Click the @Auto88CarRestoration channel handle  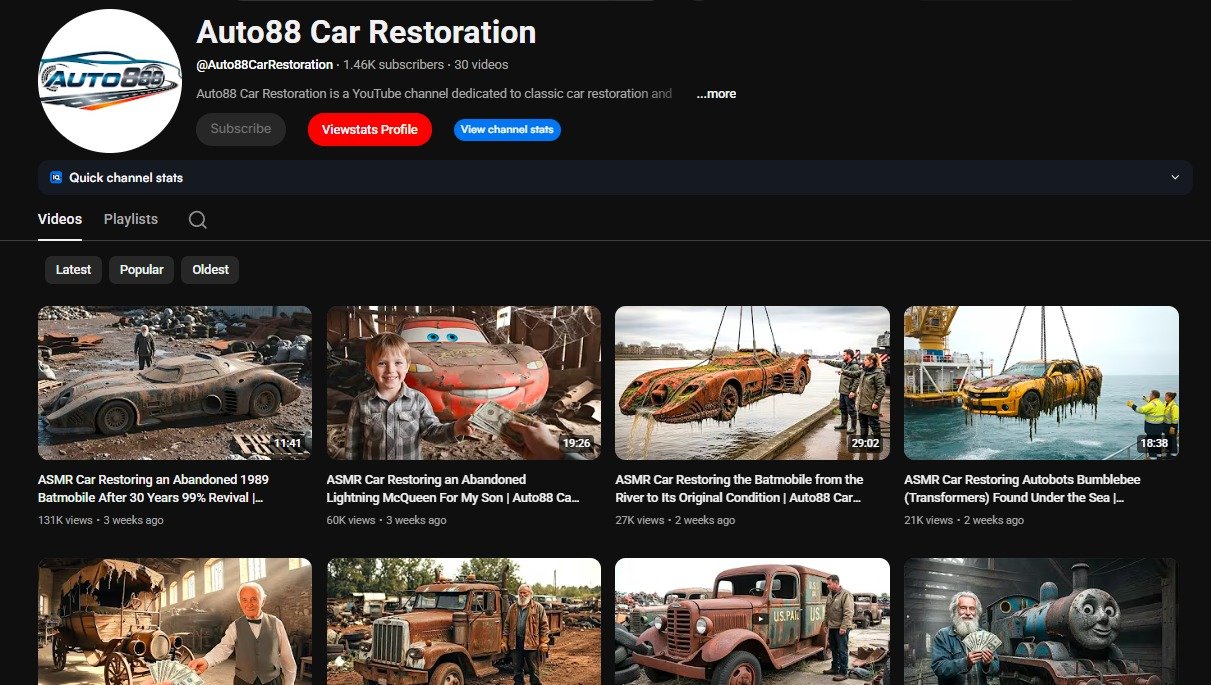coord(265,65)
